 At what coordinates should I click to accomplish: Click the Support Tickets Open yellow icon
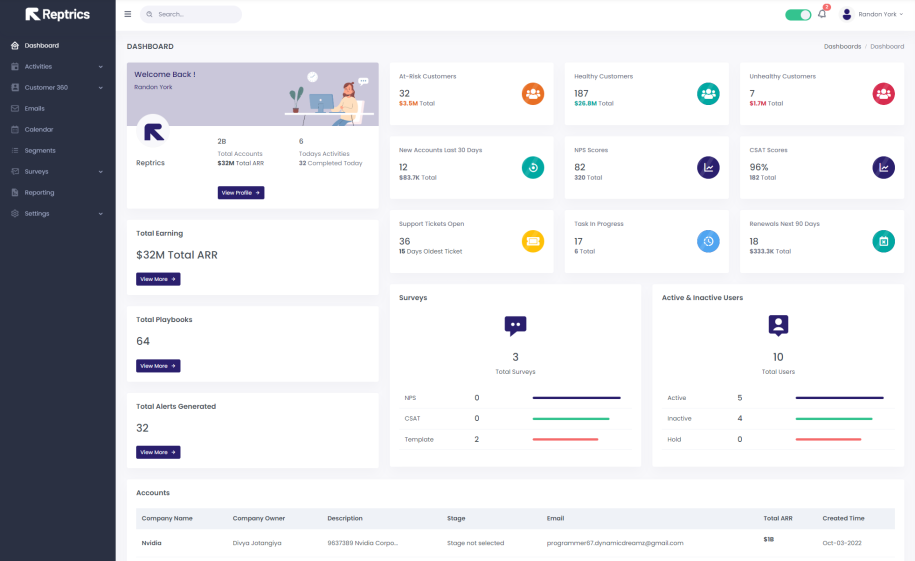[533, 241]
